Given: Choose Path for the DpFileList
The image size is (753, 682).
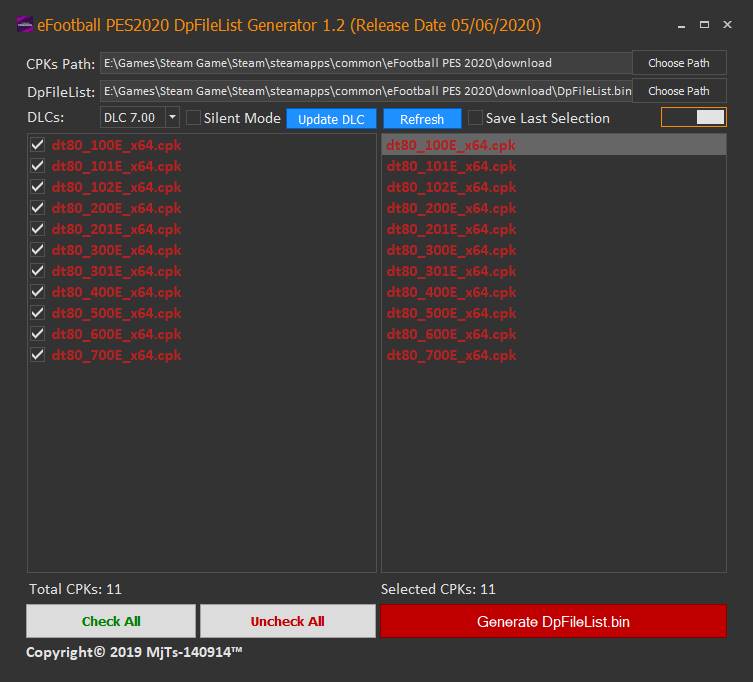Looking at the screenshot, I should pos(679,91).
